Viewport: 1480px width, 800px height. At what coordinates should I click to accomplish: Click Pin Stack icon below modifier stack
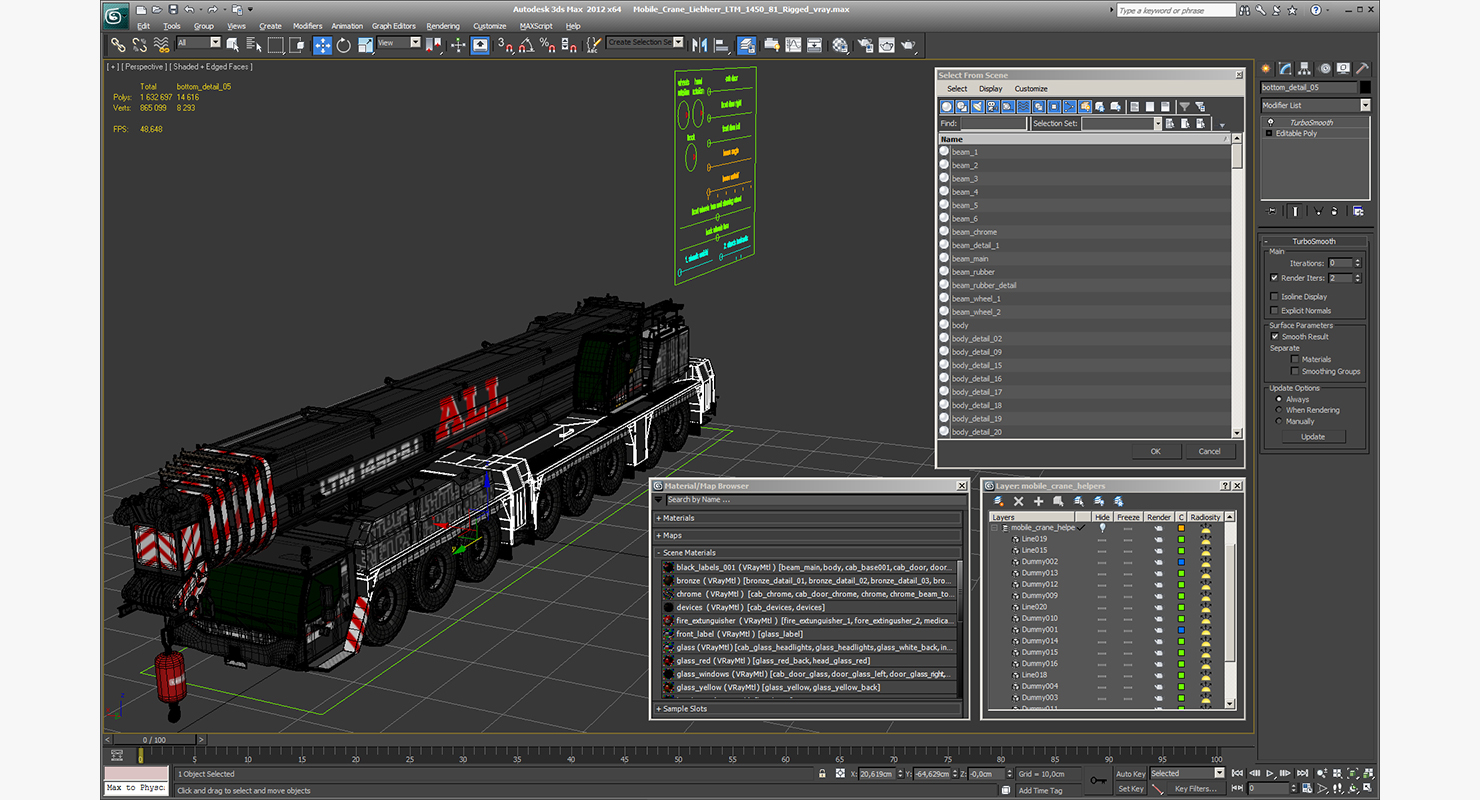click(1271, 211)
